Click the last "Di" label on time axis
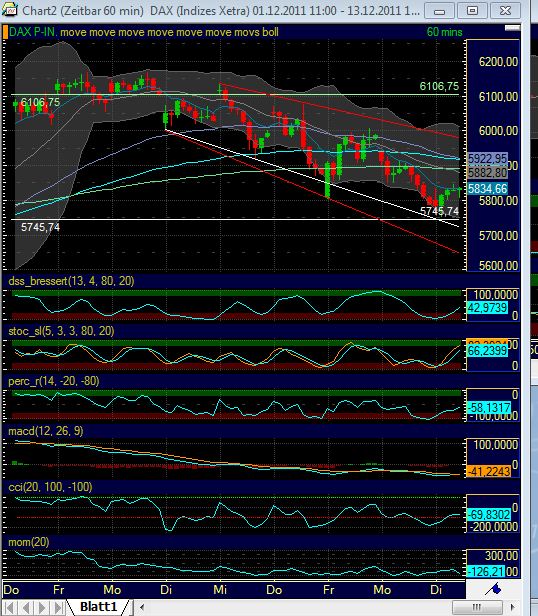The width and height of the screenshot is (538, 616). coord(435,590)
